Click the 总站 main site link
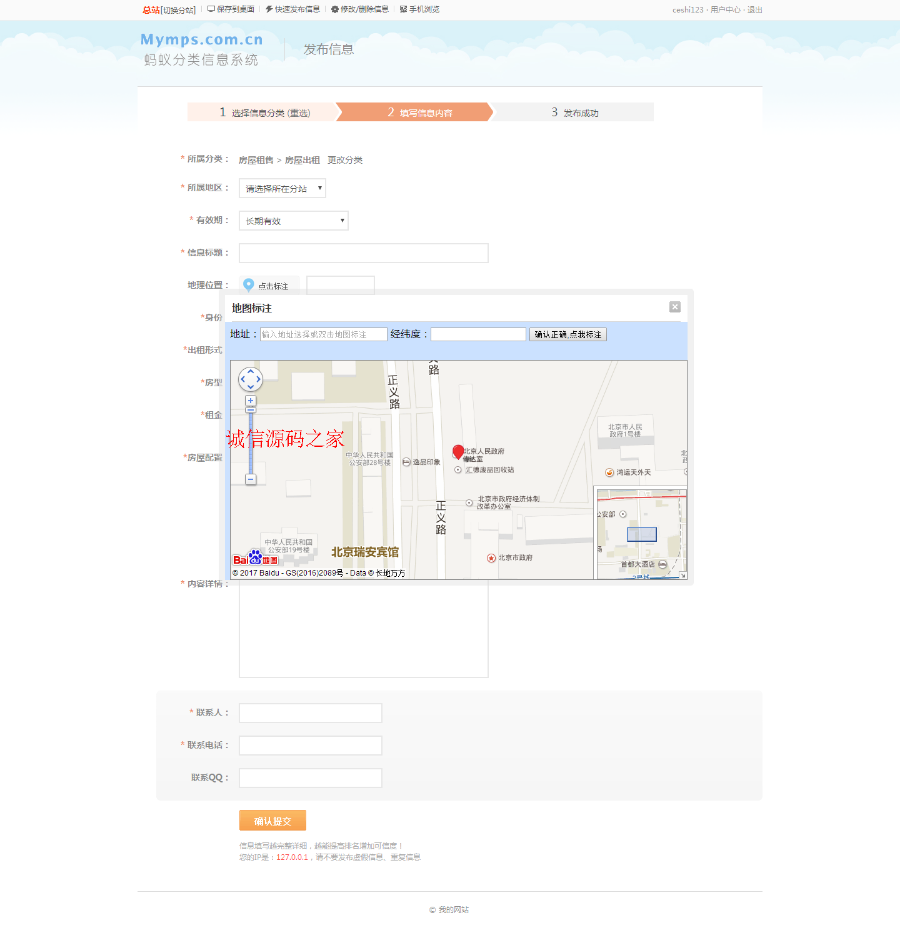The height and width of the screenshot is (928, 900). 151,10
